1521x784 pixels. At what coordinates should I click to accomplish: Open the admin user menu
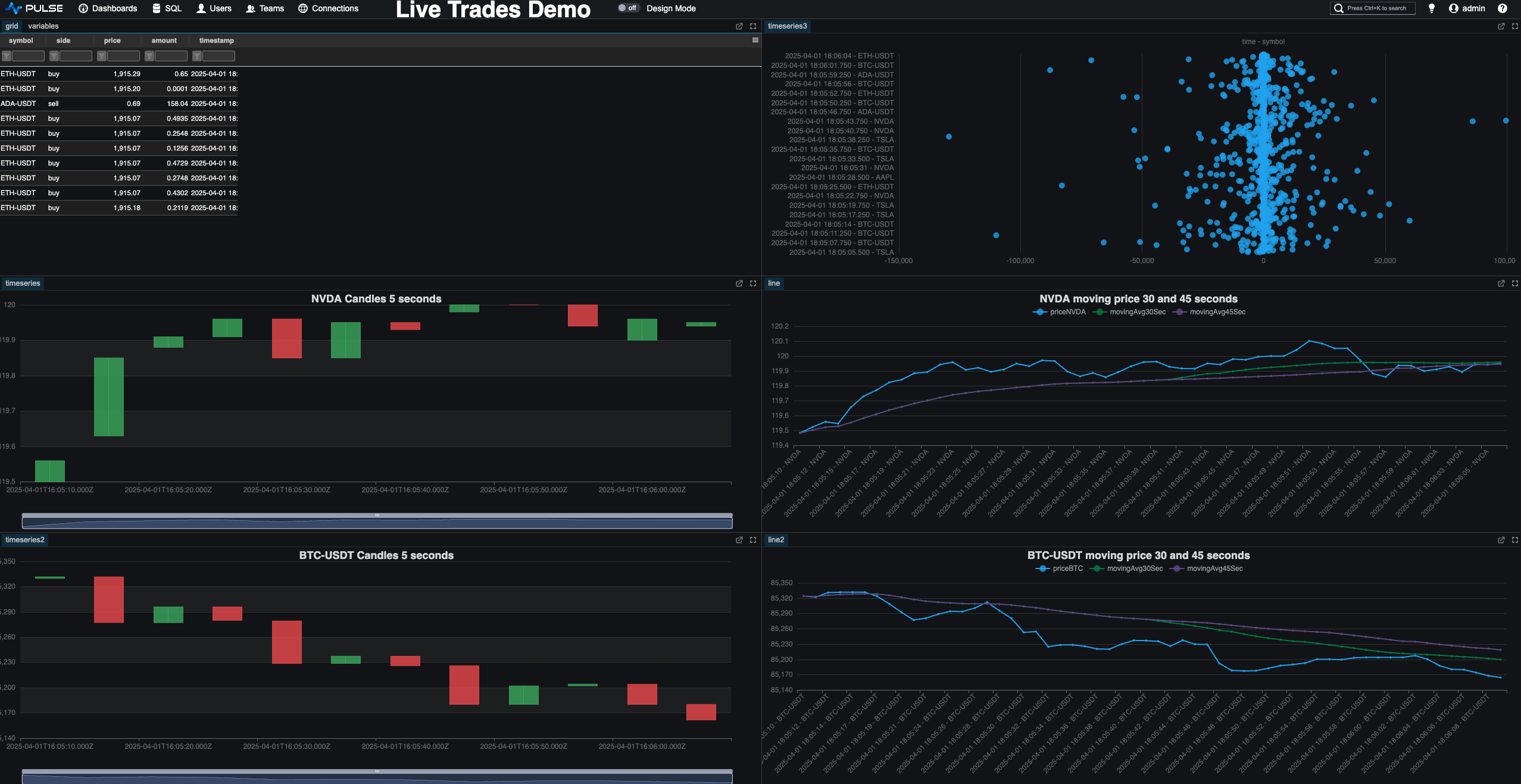point(1467,8)
